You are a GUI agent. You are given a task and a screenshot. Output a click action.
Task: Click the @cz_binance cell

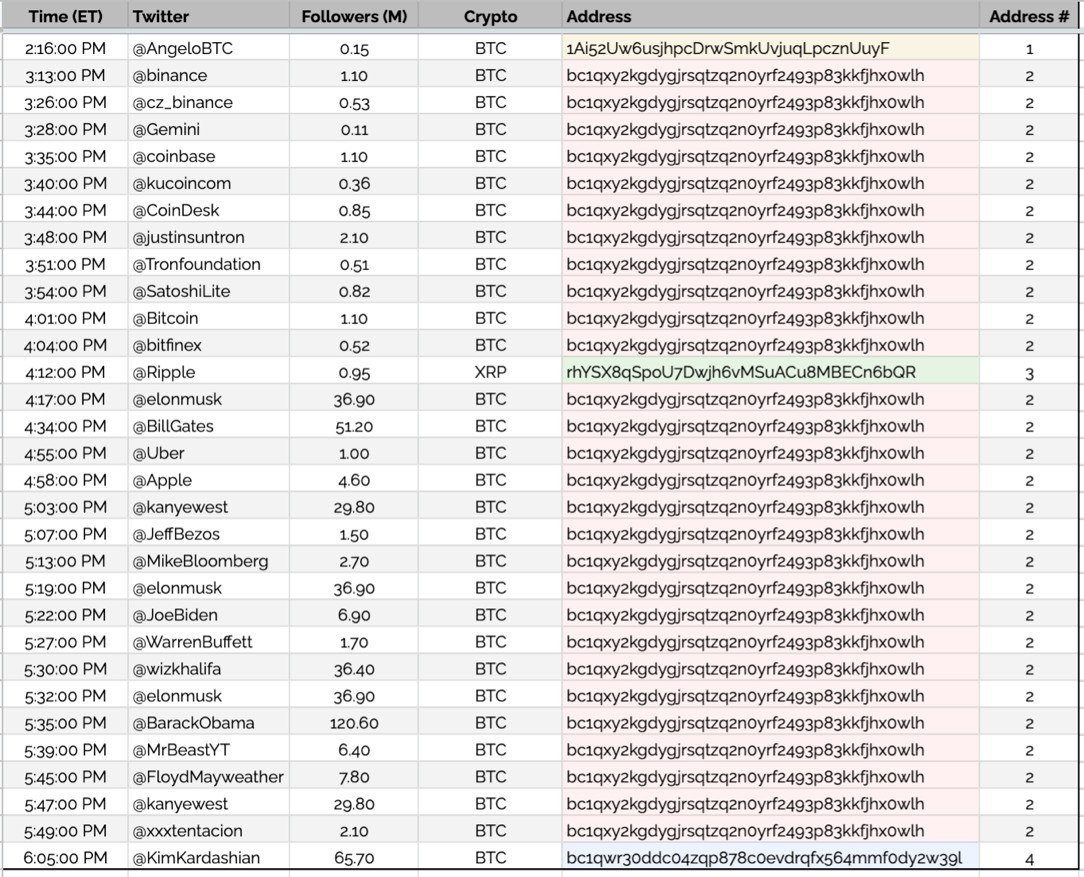(208, 102)
